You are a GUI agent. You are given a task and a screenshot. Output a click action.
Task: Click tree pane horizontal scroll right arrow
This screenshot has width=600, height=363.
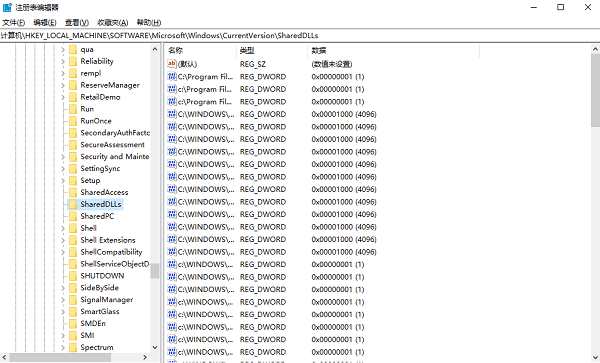[145, 357]
